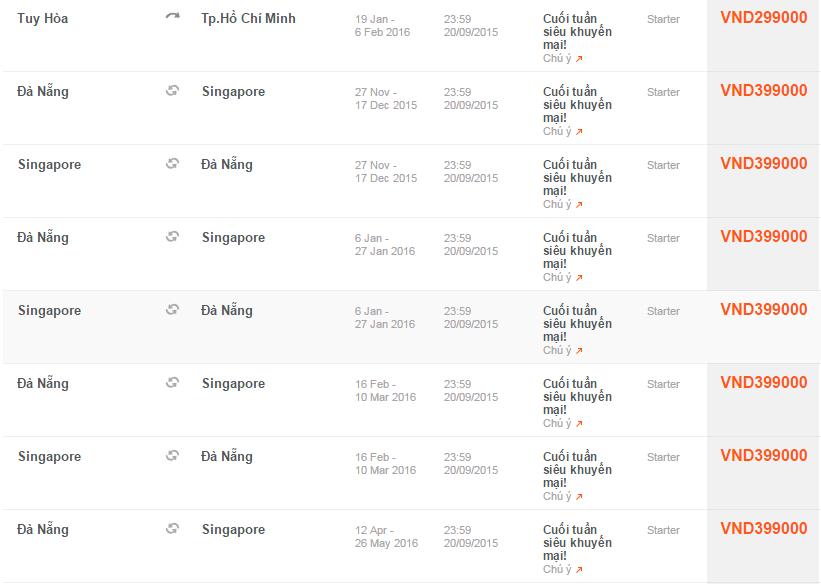Click round-trip icon for Đà Nẵng–Singapore 27 Nov row

coord(172,91)
